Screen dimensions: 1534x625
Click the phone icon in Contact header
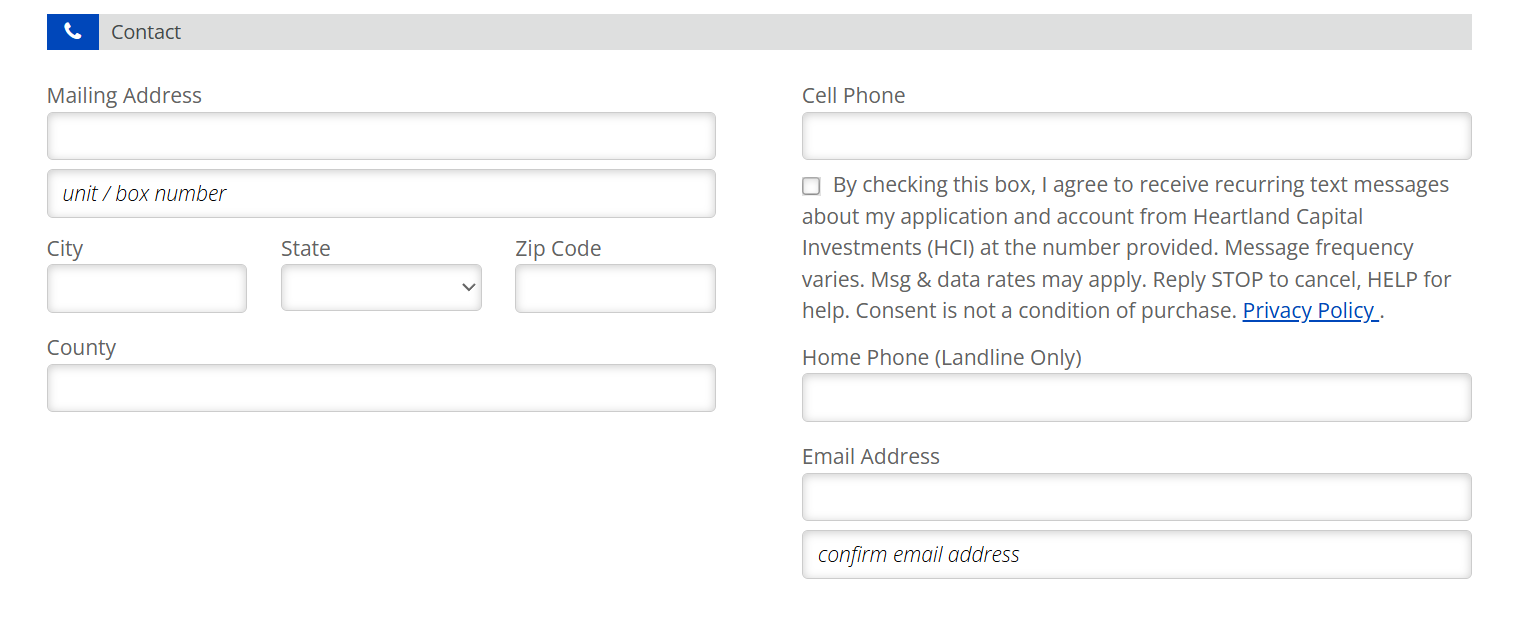pos(72,32)
